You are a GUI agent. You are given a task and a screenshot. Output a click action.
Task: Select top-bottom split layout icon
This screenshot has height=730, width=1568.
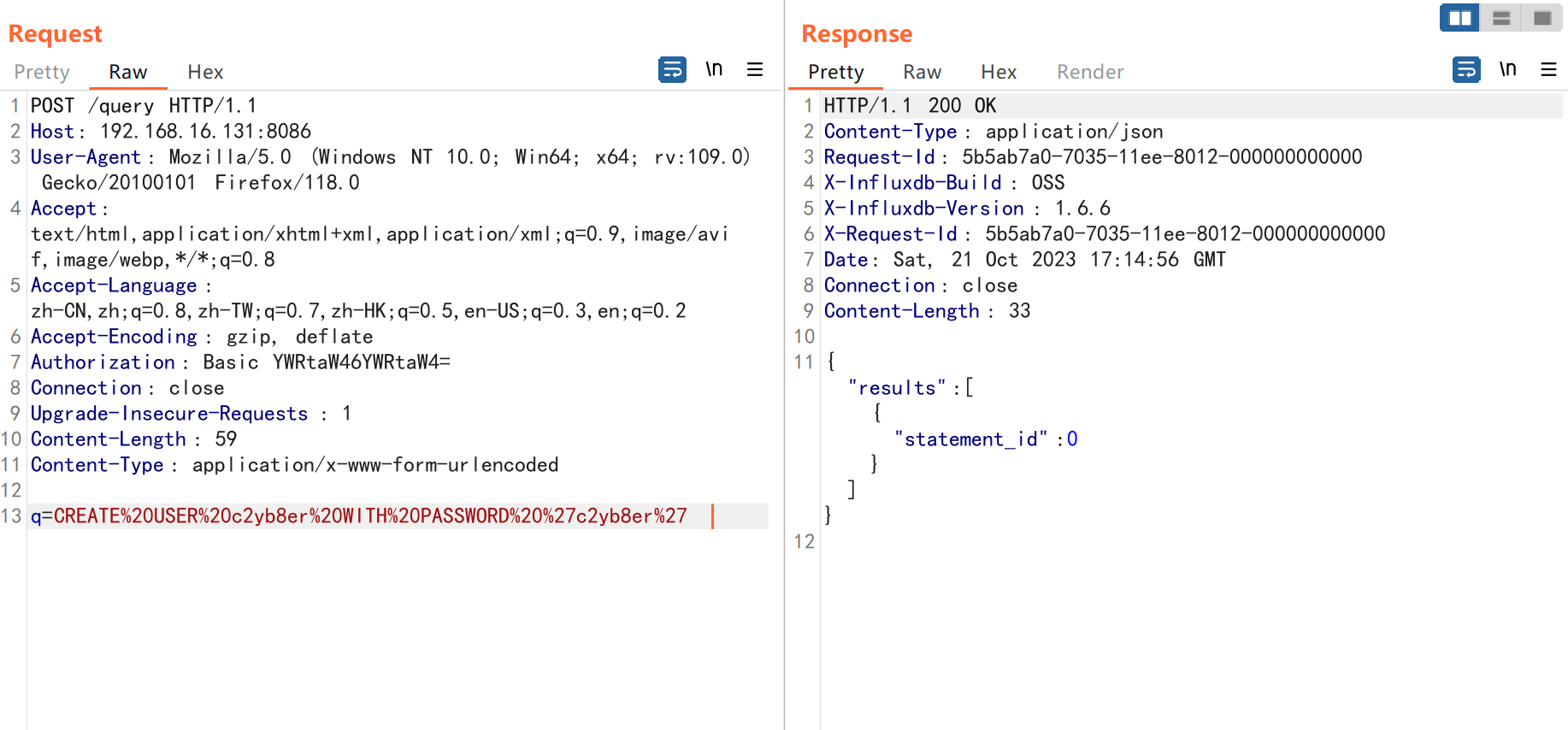(1501, 18)
